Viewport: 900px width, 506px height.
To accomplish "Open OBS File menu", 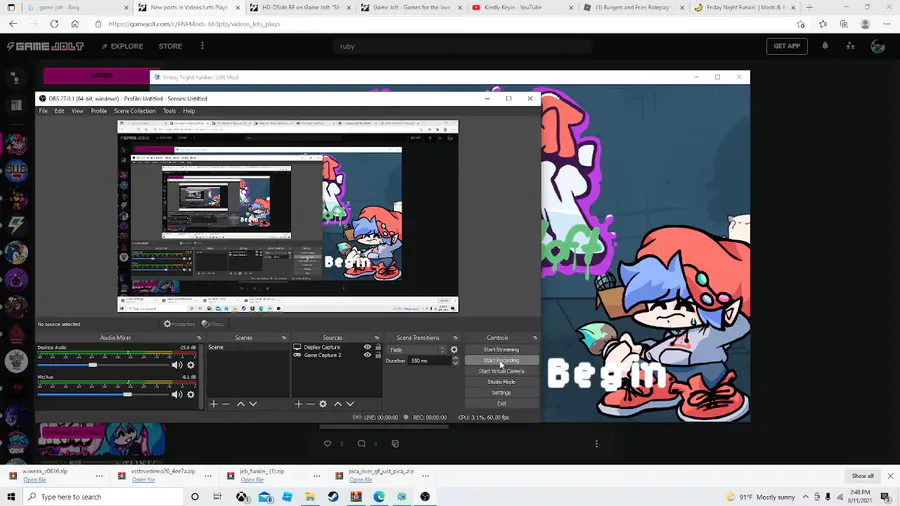I will [x=43, y=111].
